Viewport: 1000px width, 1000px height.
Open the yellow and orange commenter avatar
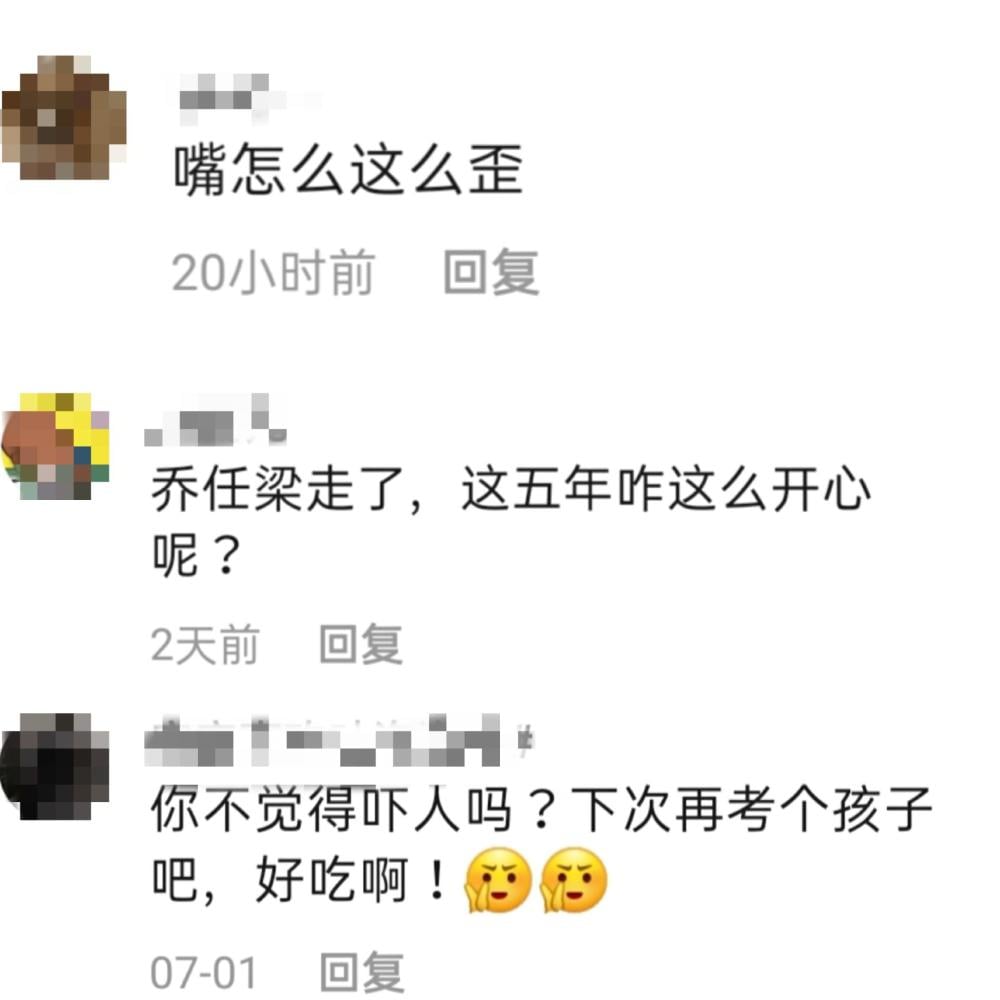tap(55, 446)
